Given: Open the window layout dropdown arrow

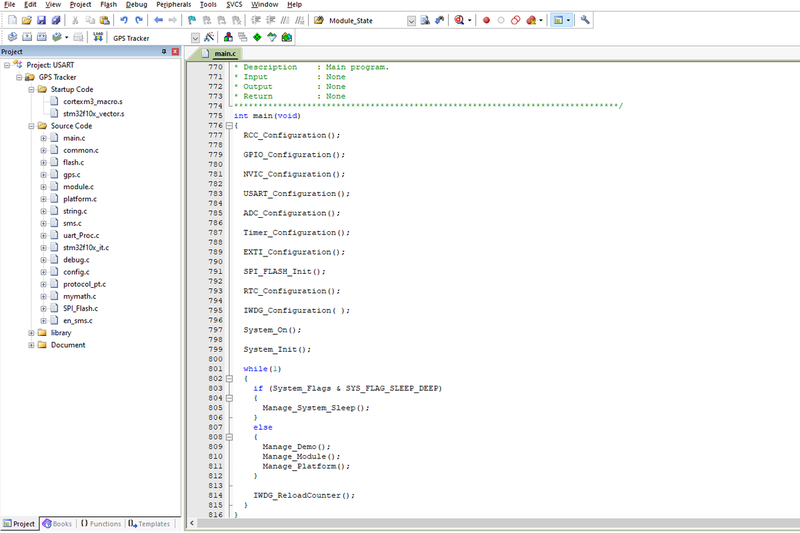Looking at the screenshot, I should point(568,21).
